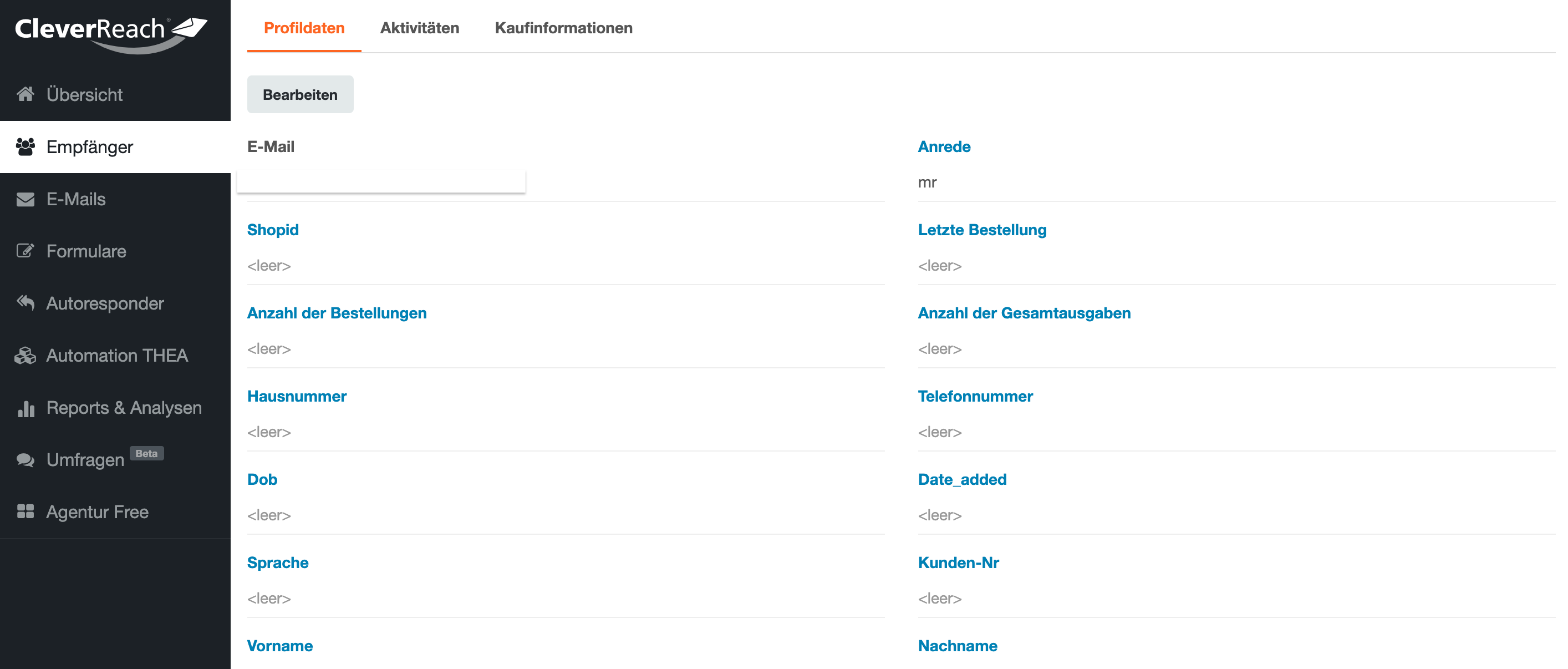Click the Autoresponder reply arrows icon
The height and width of the screenshot is (669, 1568).
pyautogui.click(x=26, y=302)
